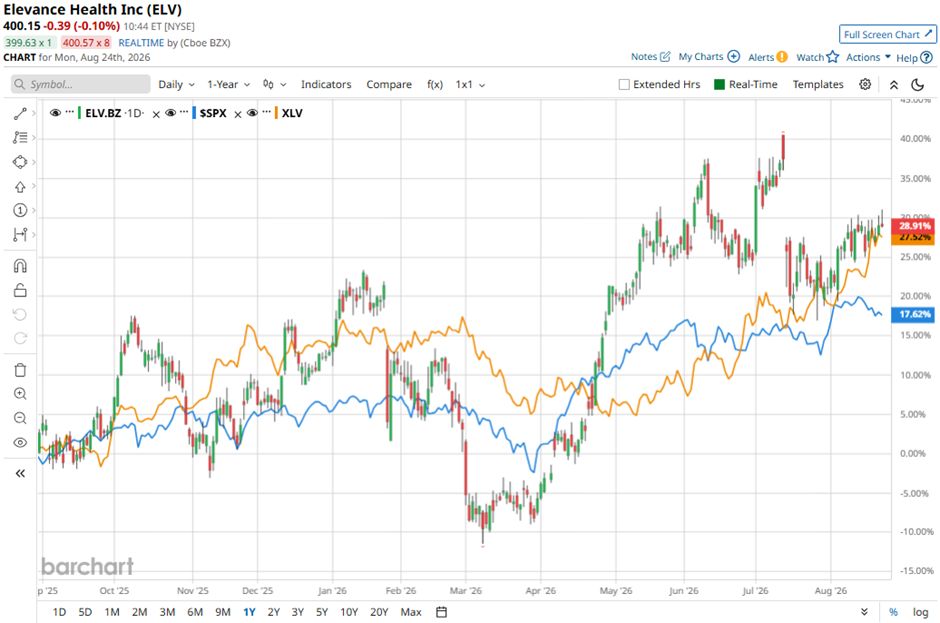Open the Daily interval dropdown

coord(176,85)
